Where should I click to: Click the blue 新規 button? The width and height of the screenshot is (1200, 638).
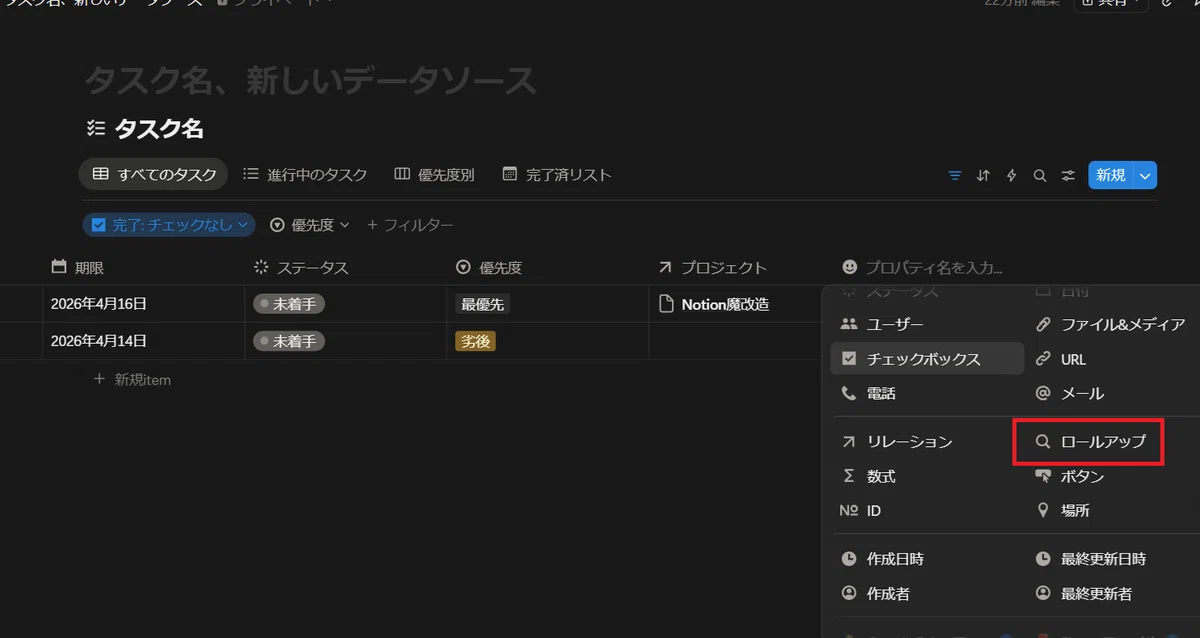coord(1110,175)
